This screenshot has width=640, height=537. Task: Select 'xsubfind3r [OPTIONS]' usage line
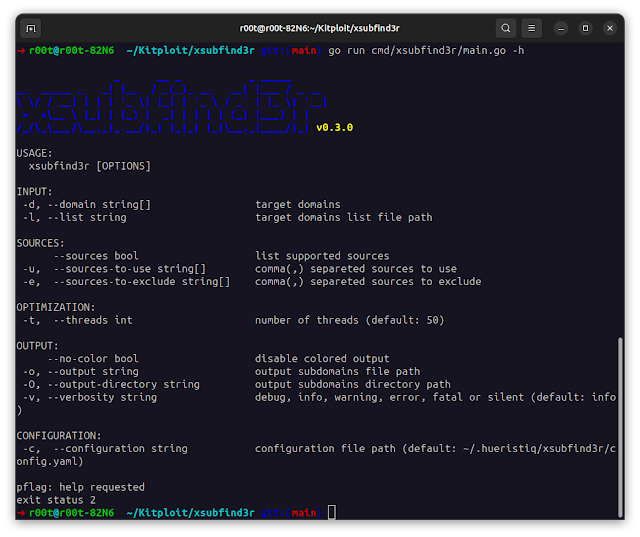pos(90,166)
